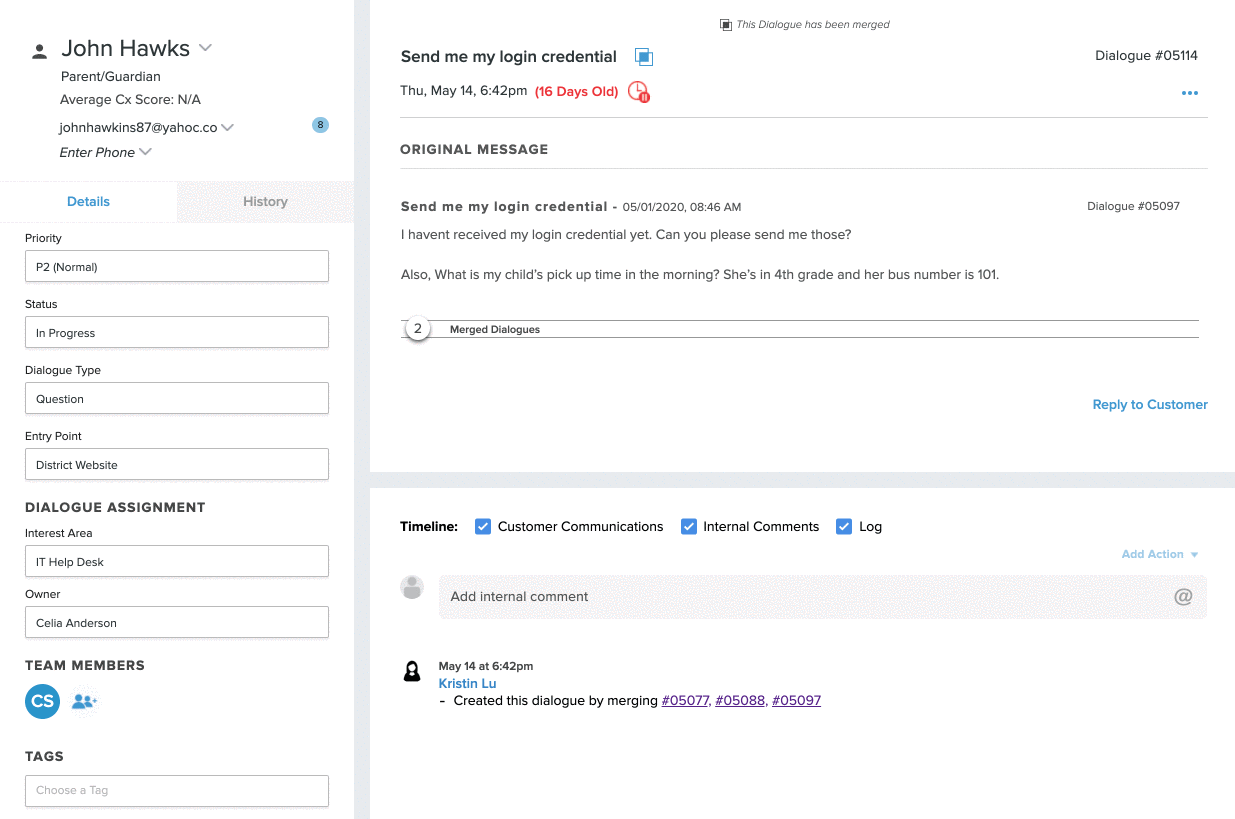The width and height of the screenshot is (1235, 819).
Task: Open the three-dot more options menu
Action: coord(1189,93)
